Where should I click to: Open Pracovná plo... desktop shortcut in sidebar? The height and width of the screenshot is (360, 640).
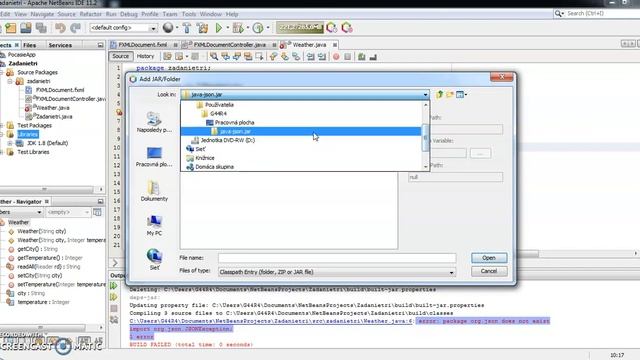click(154, 157)
